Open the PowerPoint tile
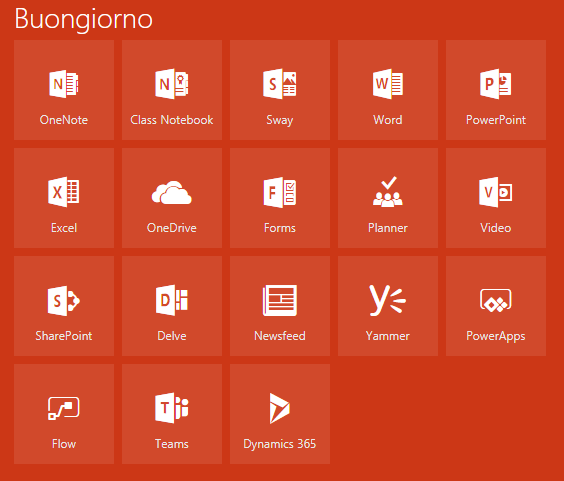The image size is (564, 481). click(496, 90)
